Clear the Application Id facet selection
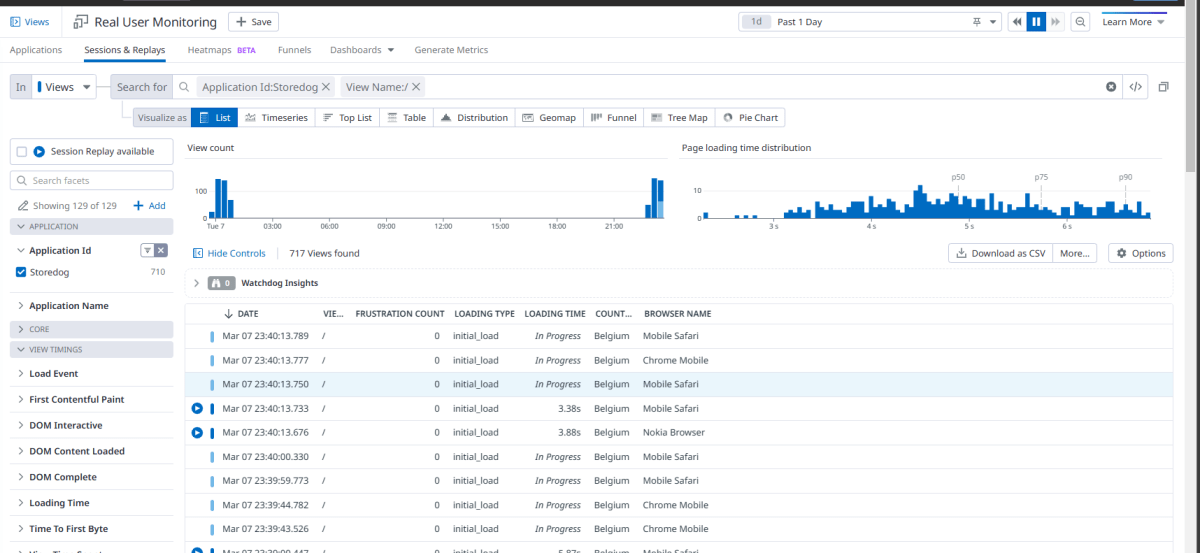The width and height of the screenshot is (1200, 553). (161, 251)
